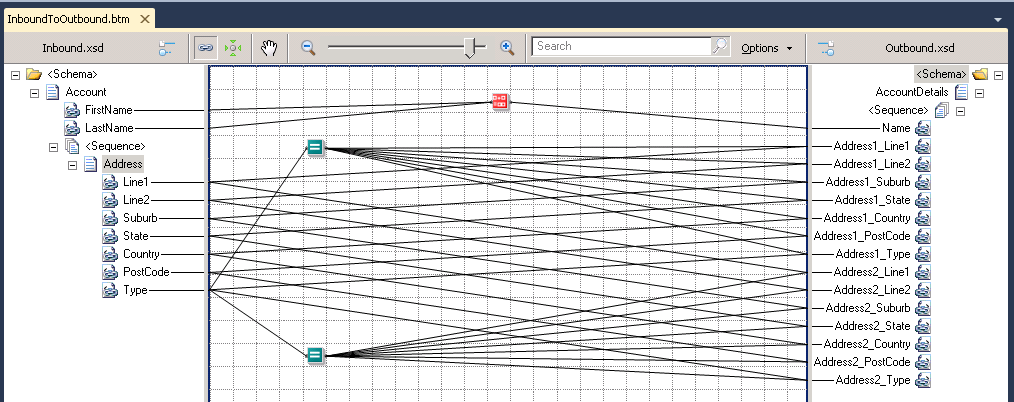
Task: Open the Options dropdown menu
Action: (766, 47)
